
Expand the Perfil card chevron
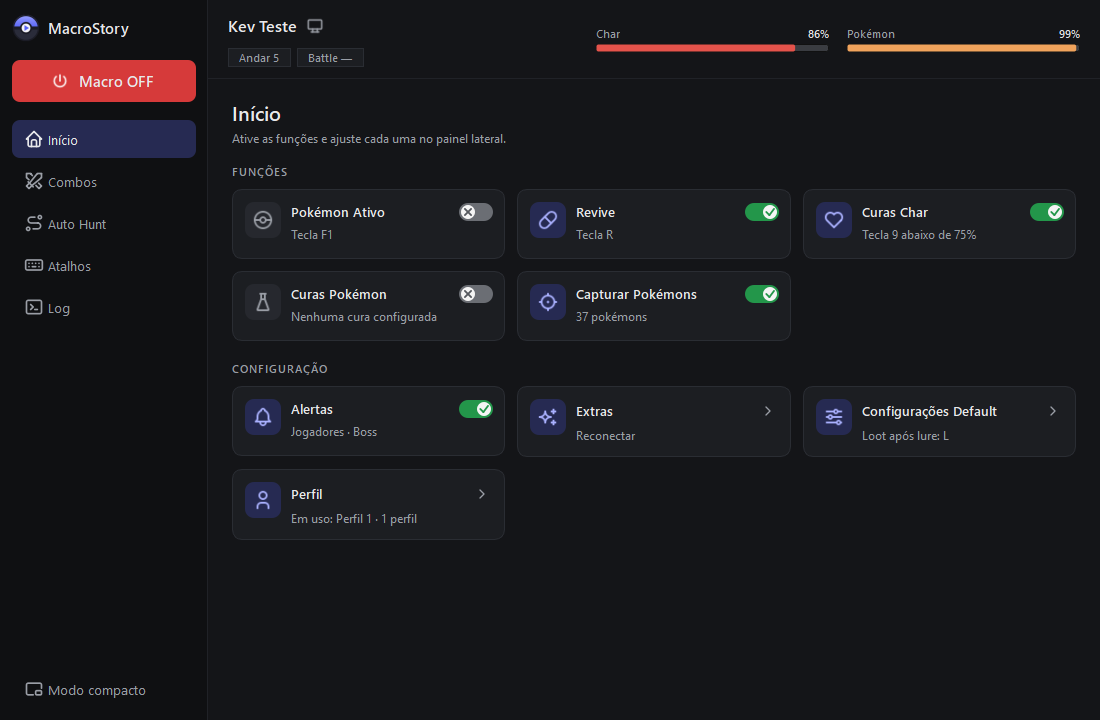click(x=482, y=494)
